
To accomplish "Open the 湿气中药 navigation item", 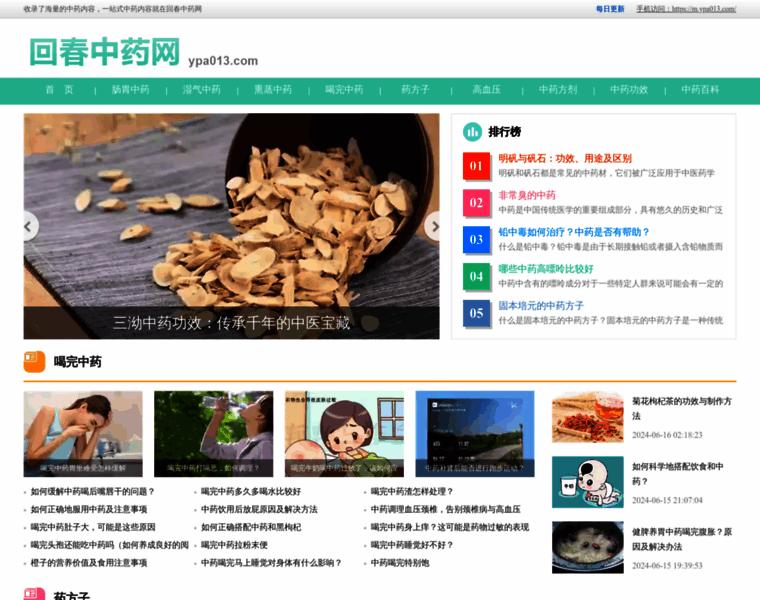I will [202, 90].
